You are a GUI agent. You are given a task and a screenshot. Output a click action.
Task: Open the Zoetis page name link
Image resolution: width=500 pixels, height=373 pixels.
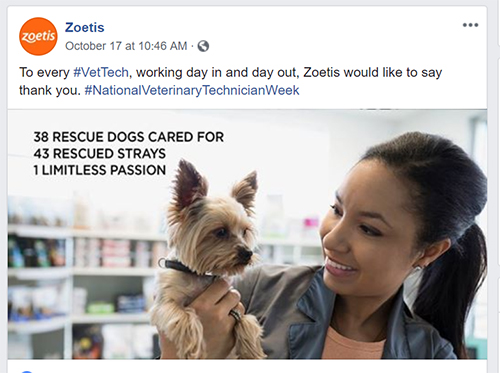click(85, 27)
